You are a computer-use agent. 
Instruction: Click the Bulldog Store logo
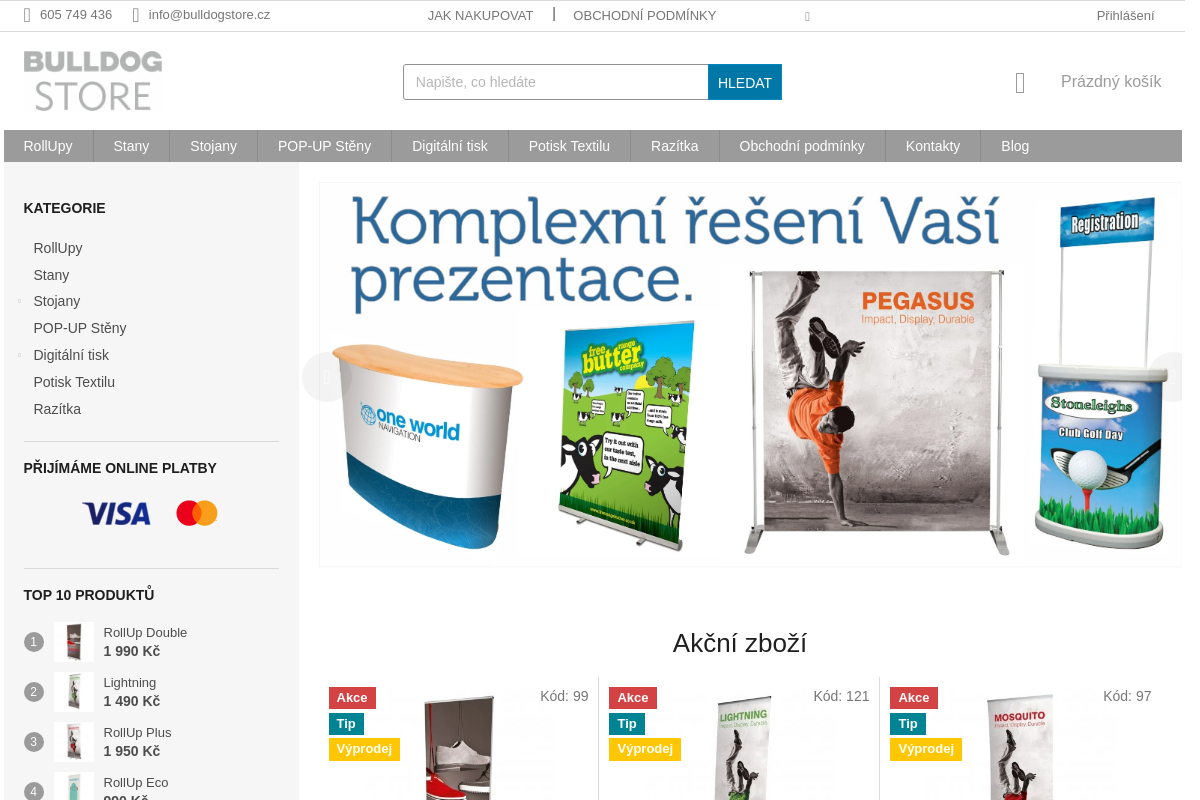click(93, 81)
